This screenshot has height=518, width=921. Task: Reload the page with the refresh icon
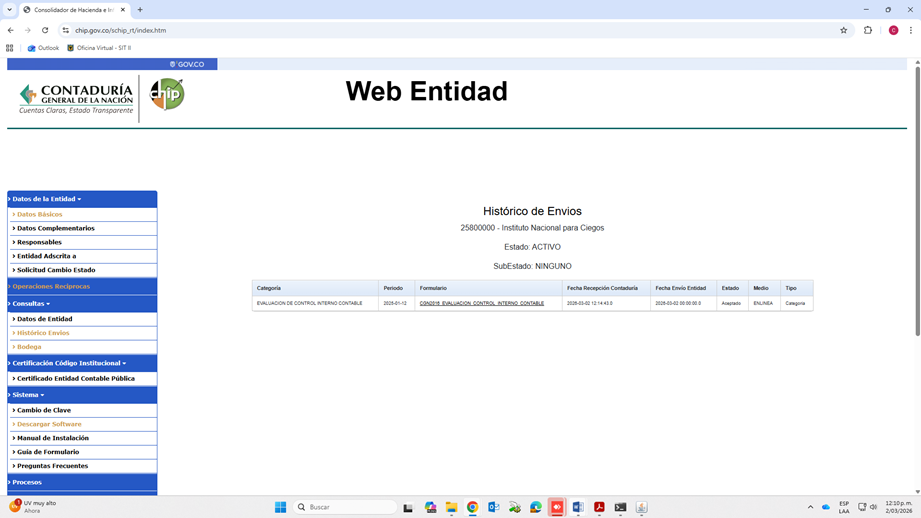pos(45,30)
